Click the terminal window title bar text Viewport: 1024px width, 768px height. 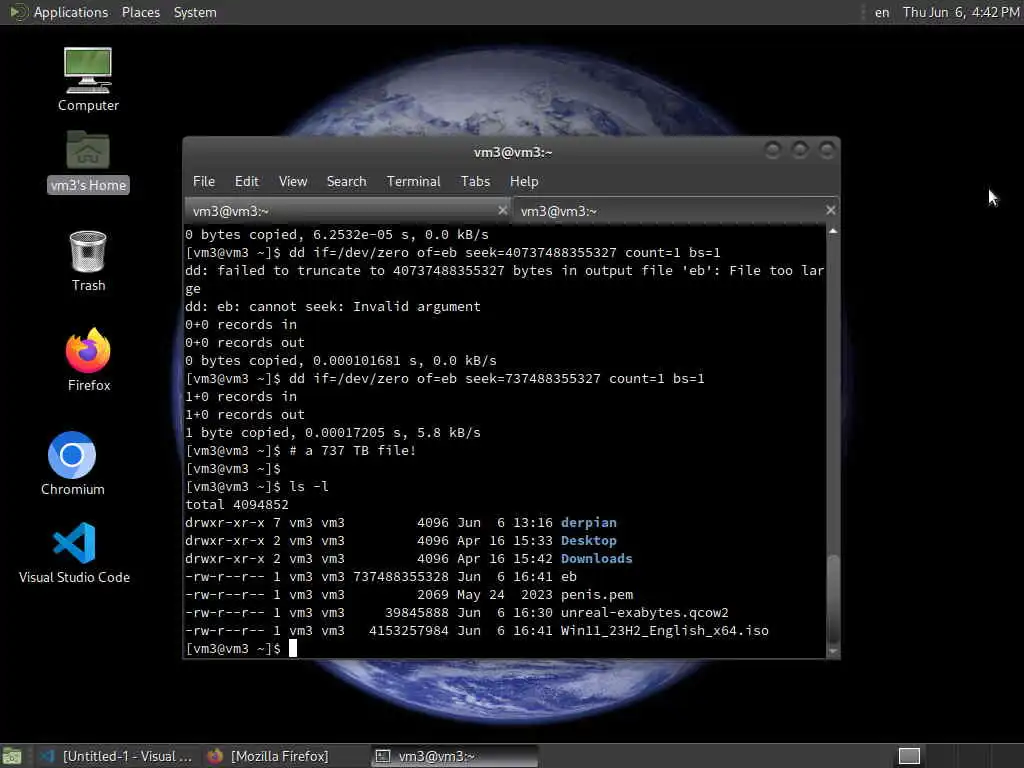coord(513,152)
